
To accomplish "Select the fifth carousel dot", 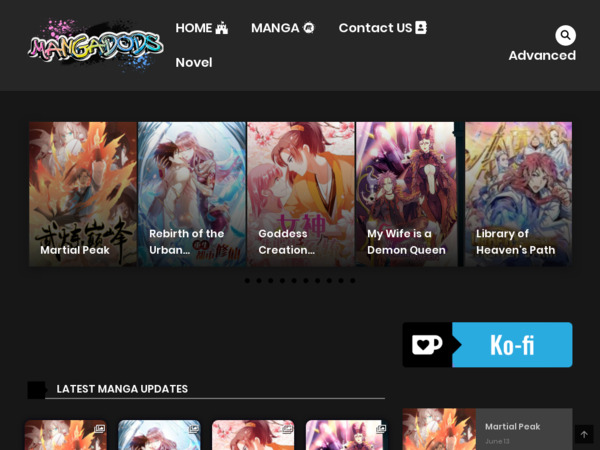I will (x=294, y=280).
